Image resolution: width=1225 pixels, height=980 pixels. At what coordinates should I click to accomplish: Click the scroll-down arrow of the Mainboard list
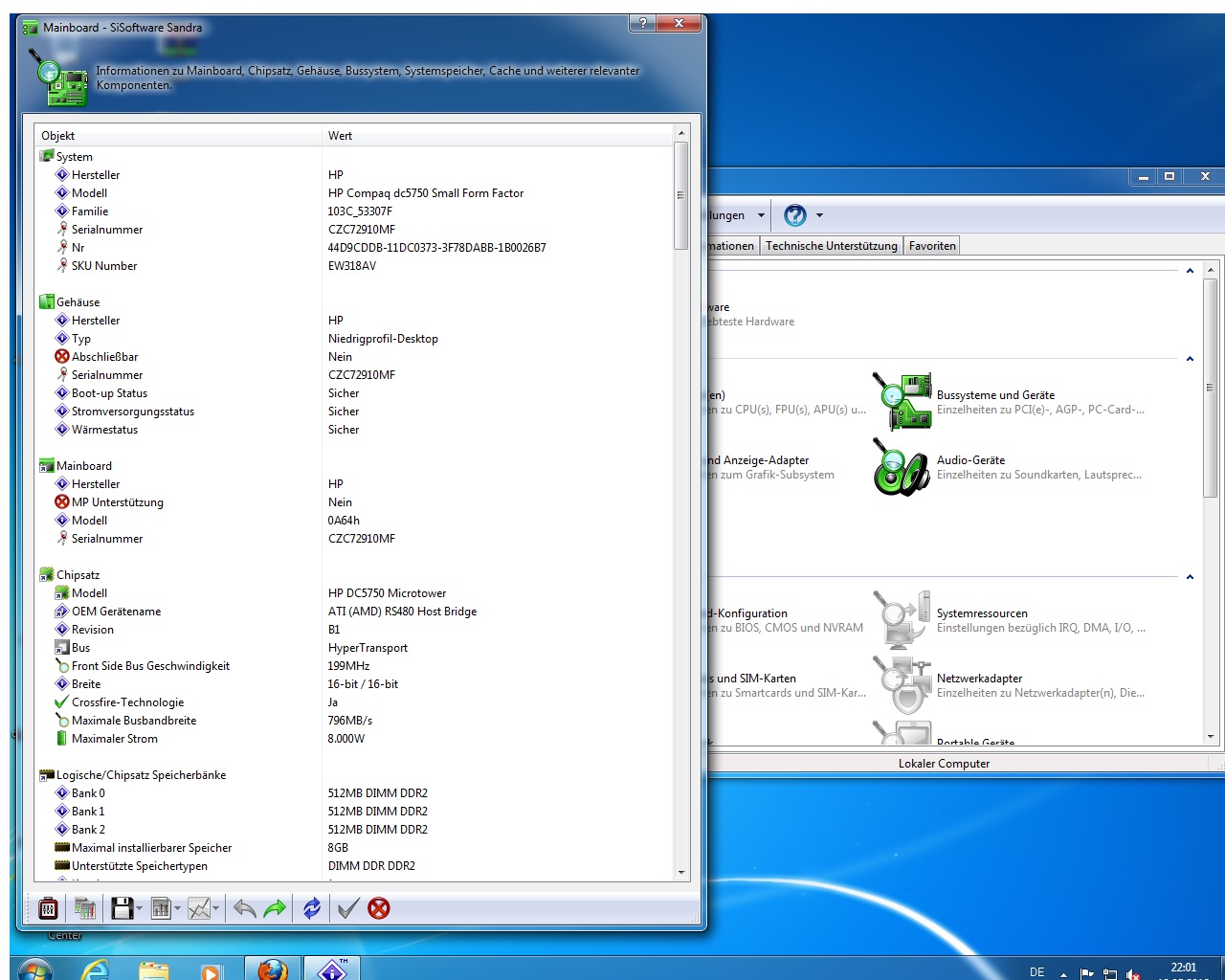pyautogui.click(x=681, y=872)
